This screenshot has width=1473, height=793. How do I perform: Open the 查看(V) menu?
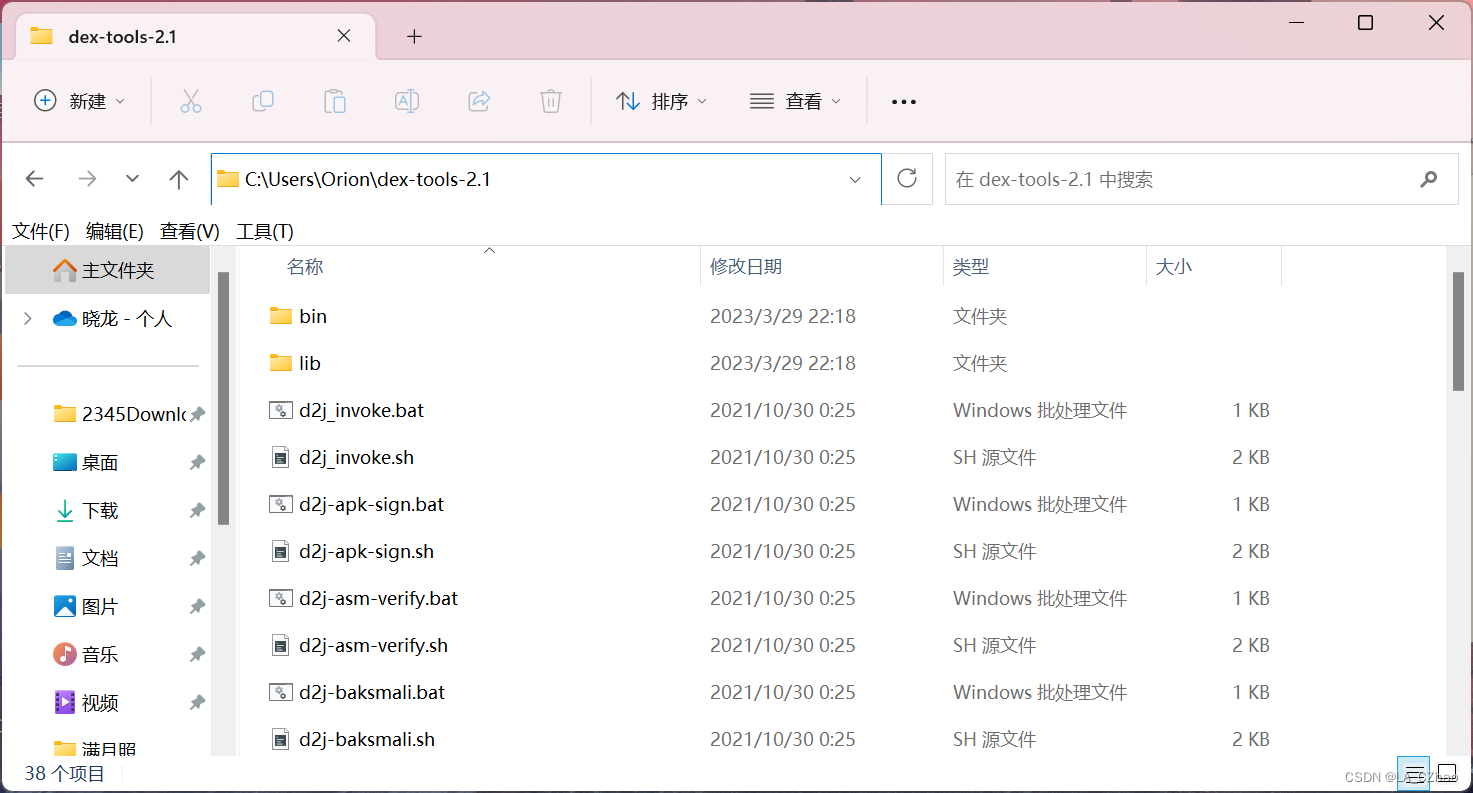click(190, 231)
